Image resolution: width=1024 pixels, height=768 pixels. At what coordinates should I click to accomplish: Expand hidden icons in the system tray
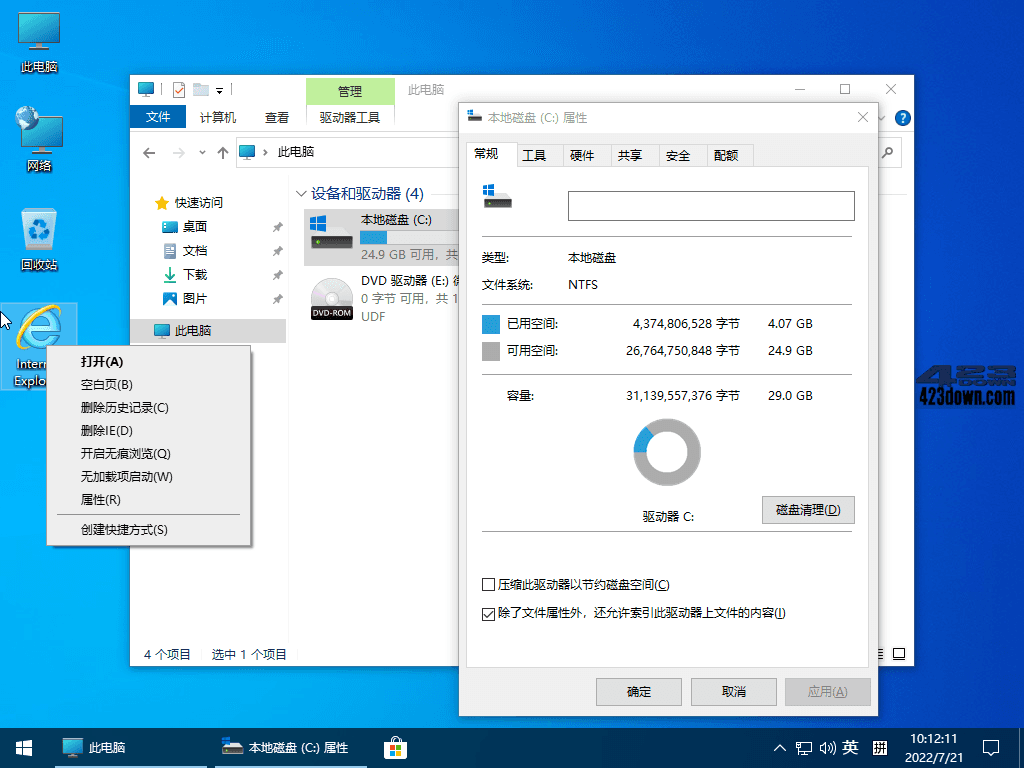click(x=778, y=747)
